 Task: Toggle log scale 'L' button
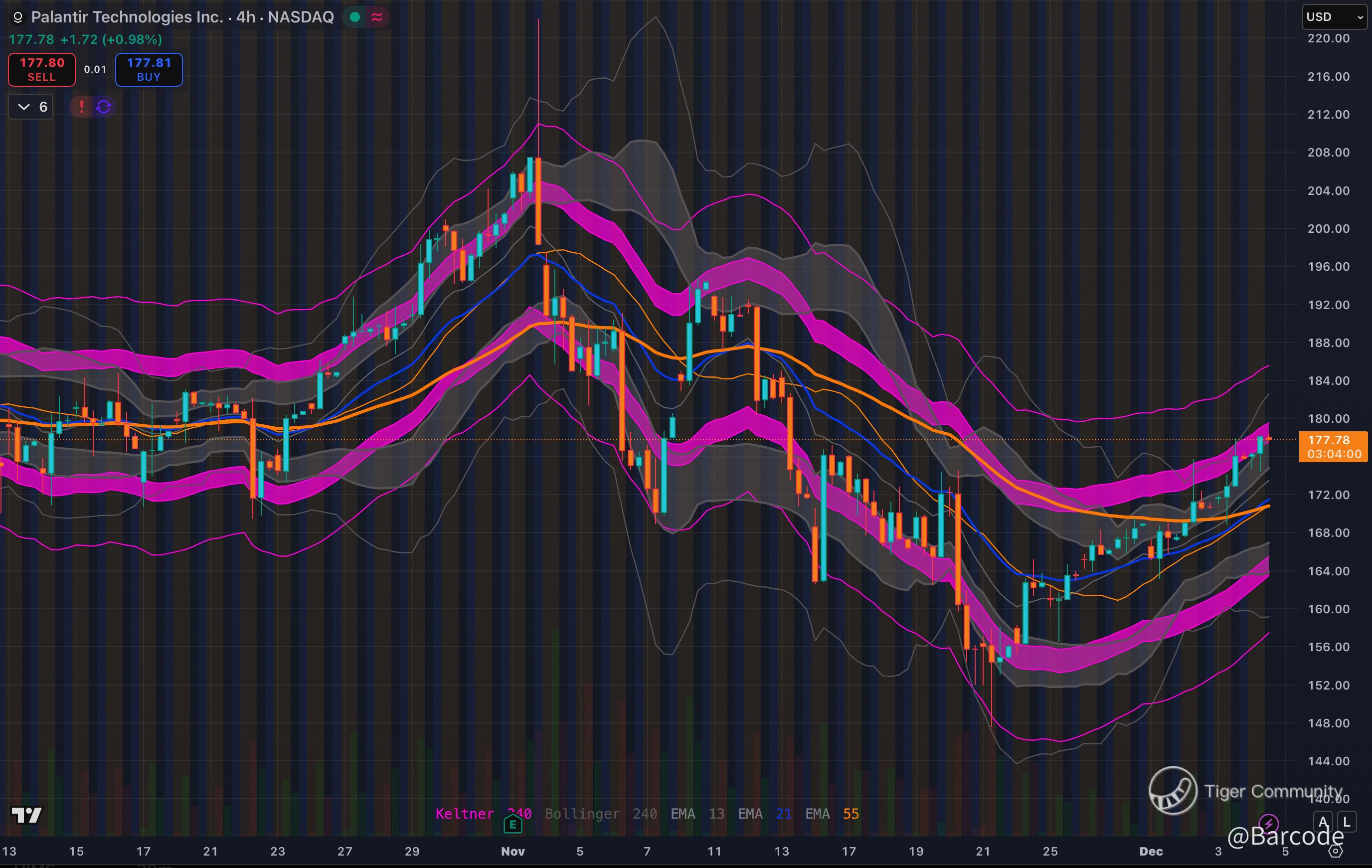[1347, 822]
